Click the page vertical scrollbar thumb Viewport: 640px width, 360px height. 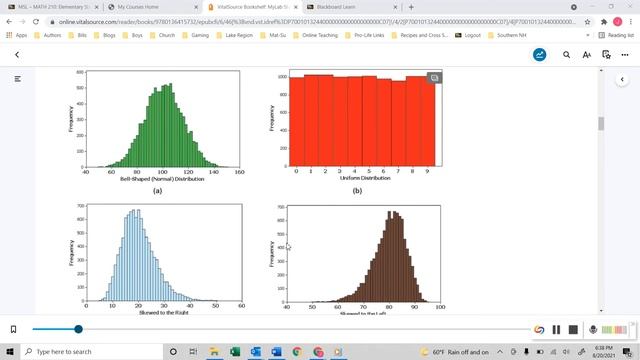[x=601, y=124]
